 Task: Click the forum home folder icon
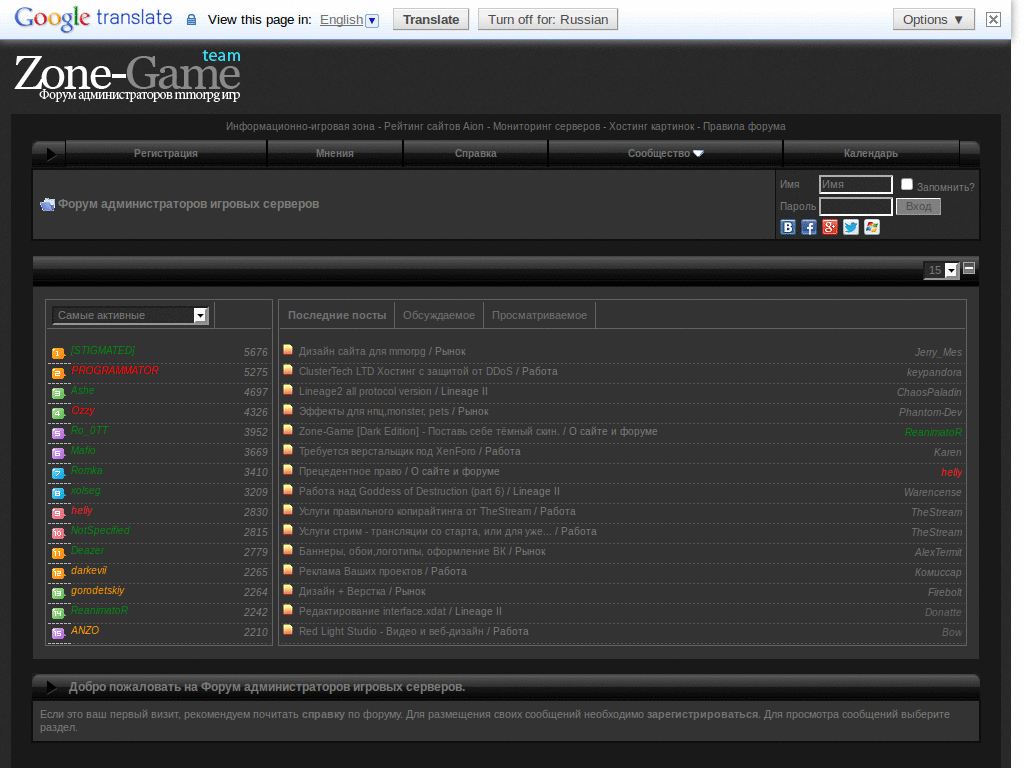pos(48,204)
